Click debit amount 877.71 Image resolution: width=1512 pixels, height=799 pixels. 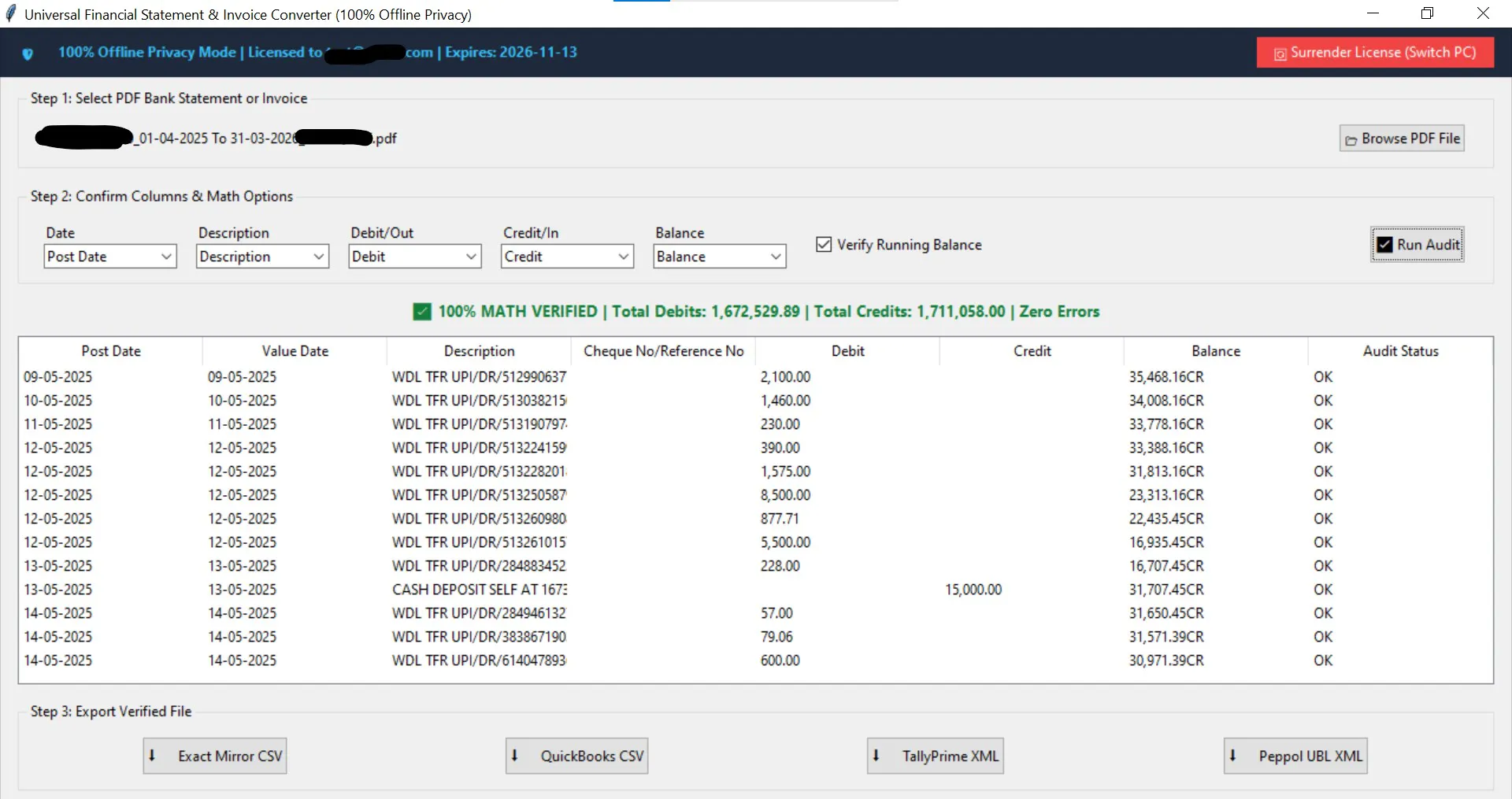(780, 519)
